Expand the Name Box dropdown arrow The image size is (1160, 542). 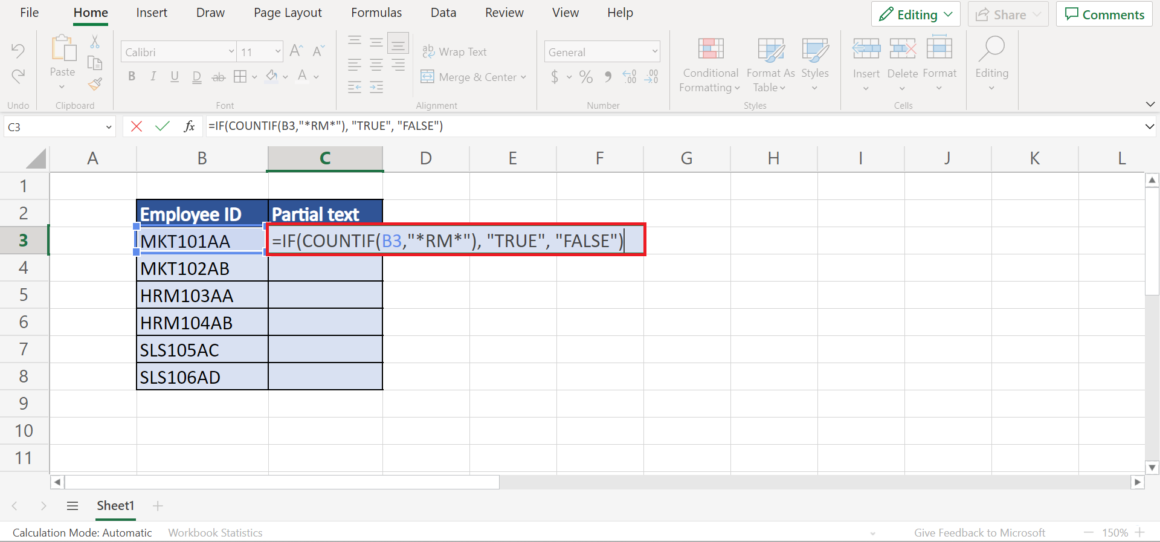(108, 126)
